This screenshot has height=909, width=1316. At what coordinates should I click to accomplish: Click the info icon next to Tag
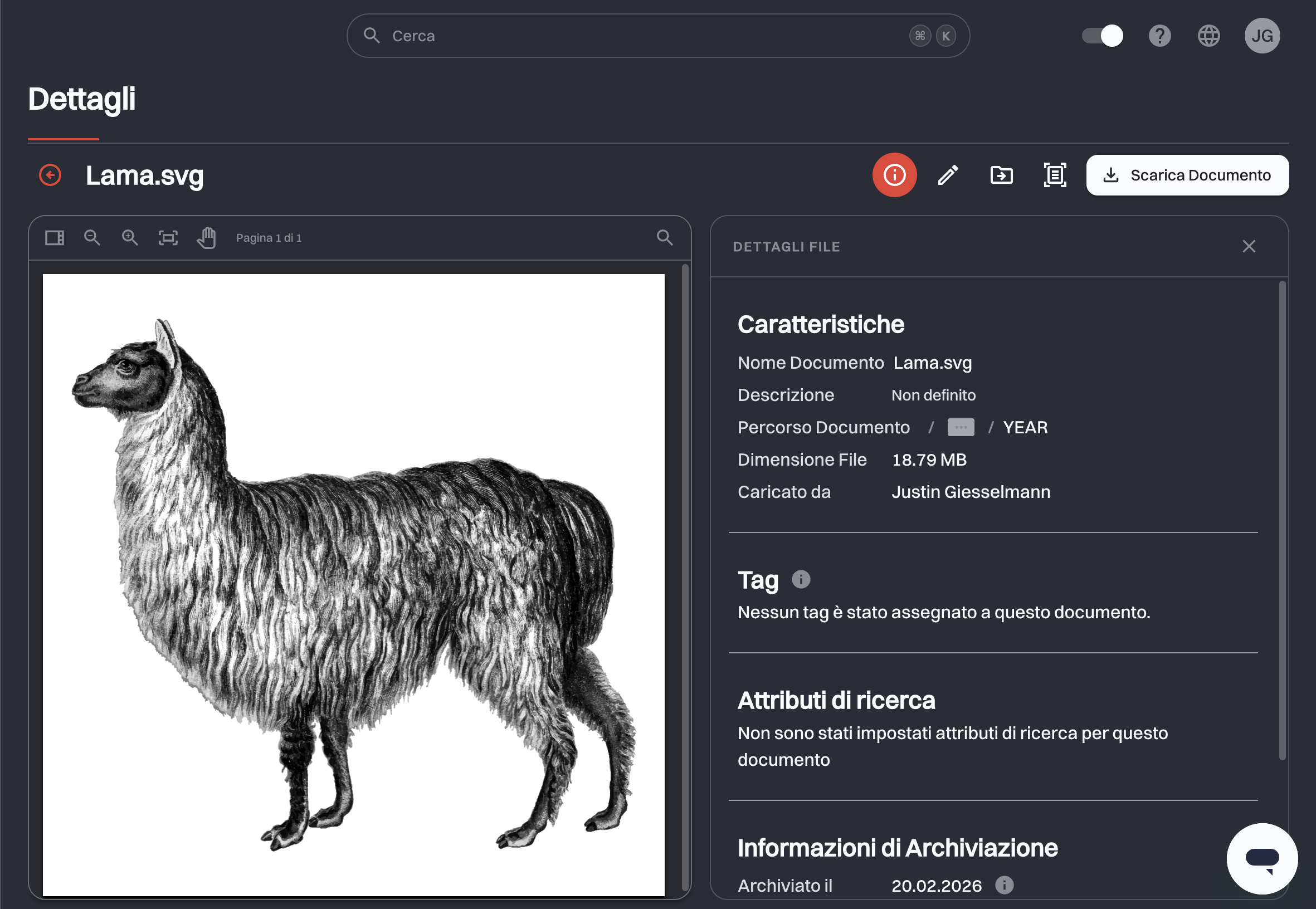point(801,579)
